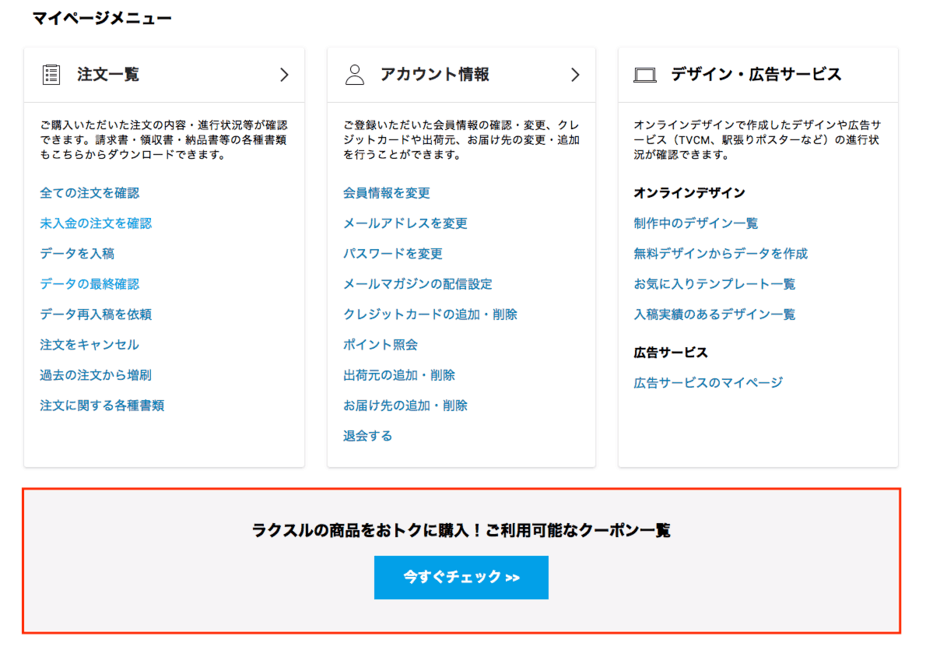The image size is (940, 650).
Task: Open 会員情報を変更 link
Action: coord(387,193)
